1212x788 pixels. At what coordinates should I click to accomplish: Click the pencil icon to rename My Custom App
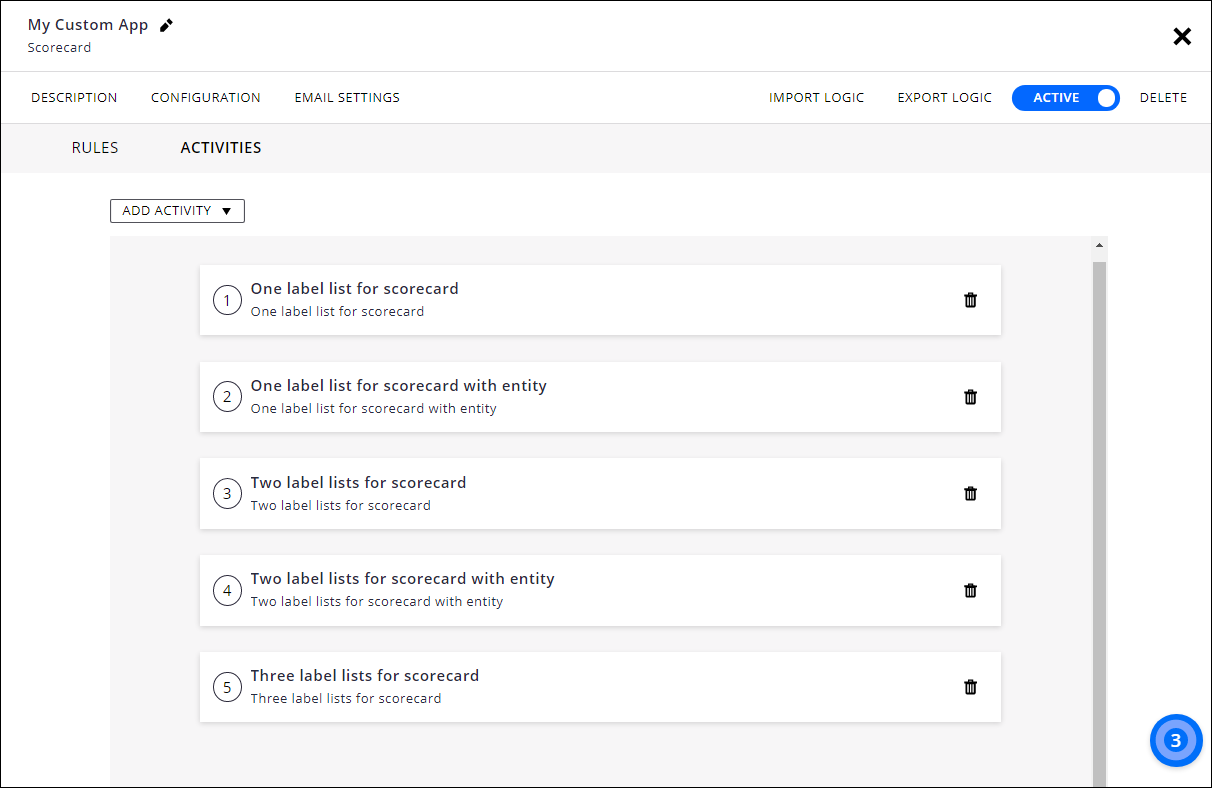click(167, 25)
